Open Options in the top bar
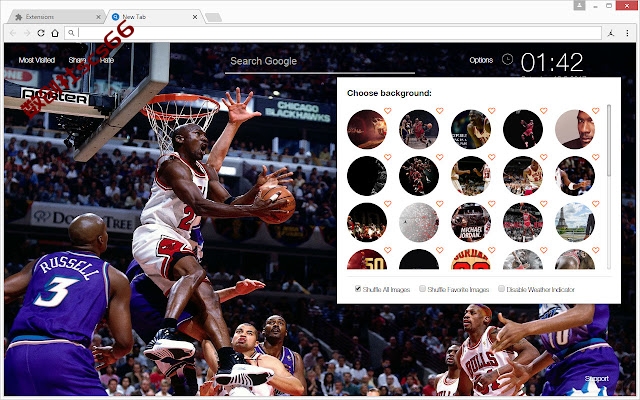 (x=481, y=60)
